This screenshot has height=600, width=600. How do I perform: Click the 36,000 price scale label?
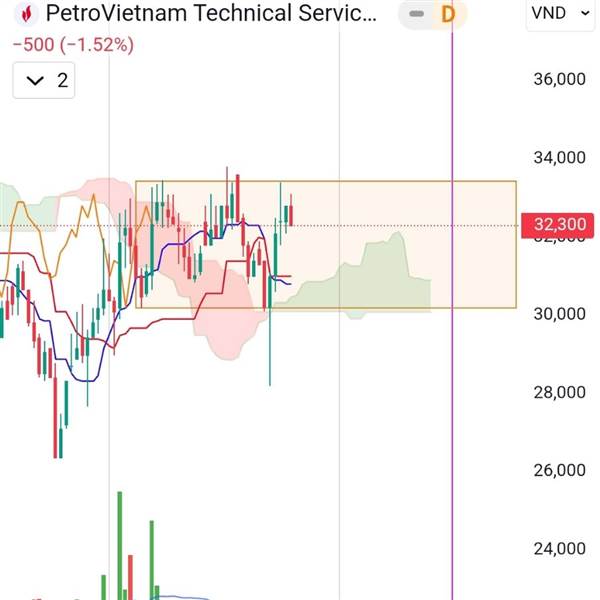coord(559,80)
